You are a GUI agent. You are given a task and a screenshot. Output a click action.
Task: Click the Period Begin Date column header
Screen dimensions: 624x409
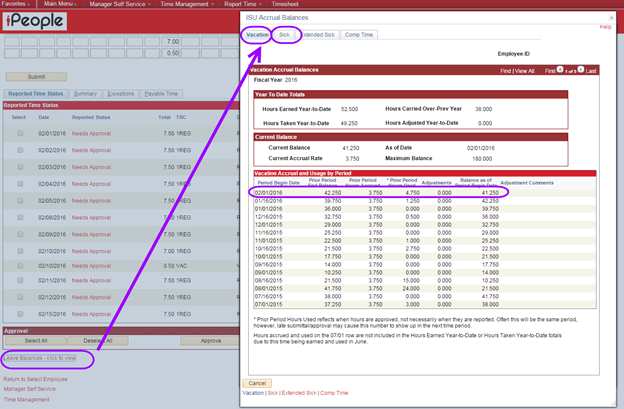[279, 183]
